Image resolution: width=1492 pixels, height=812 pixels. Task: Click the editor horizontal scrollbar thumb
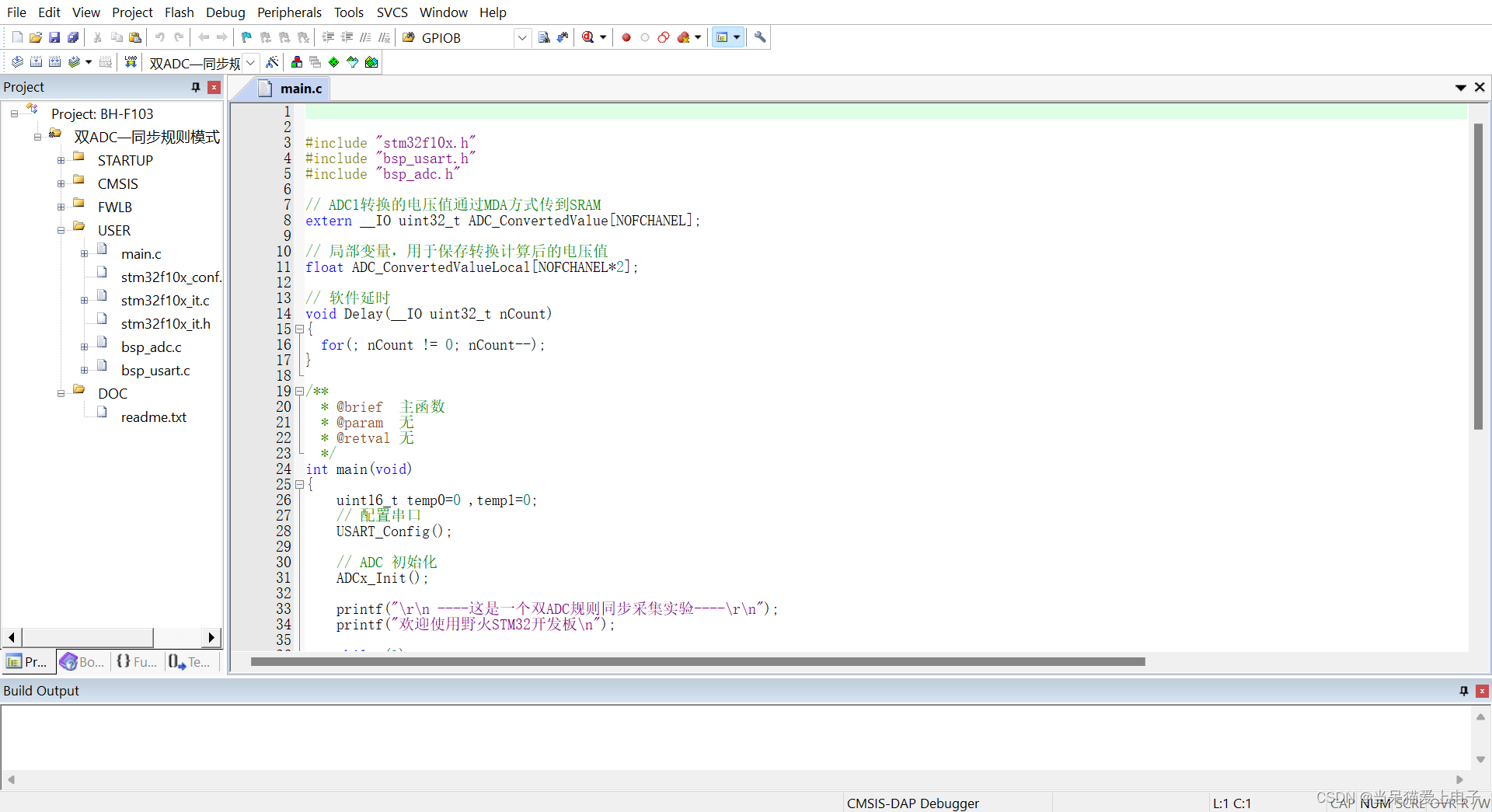(698, 662)
